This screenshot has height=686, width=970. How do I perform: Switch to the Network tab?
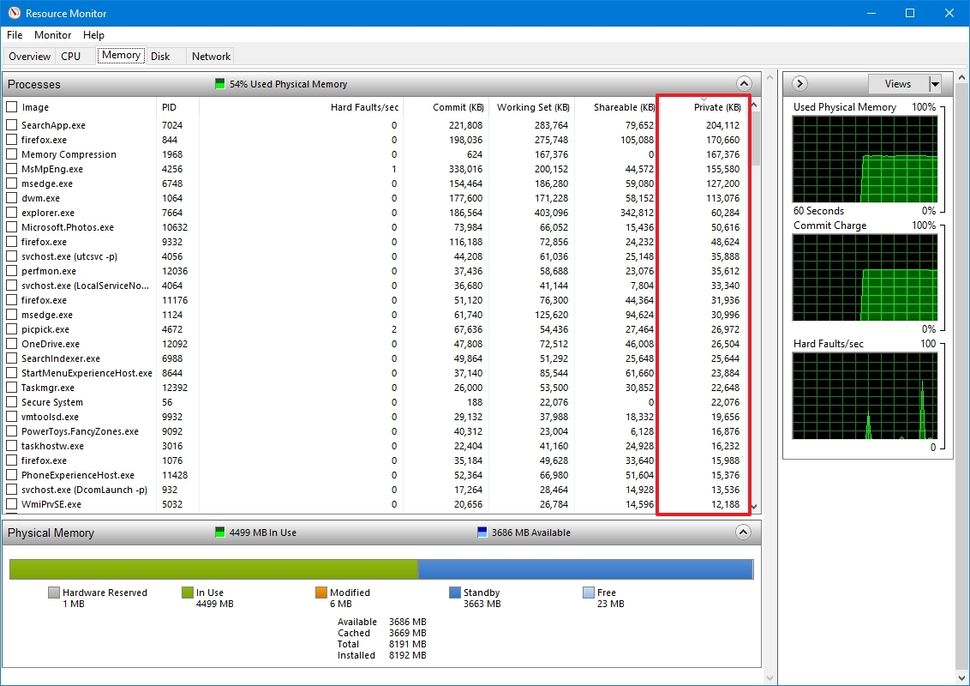tap(209, 56)
